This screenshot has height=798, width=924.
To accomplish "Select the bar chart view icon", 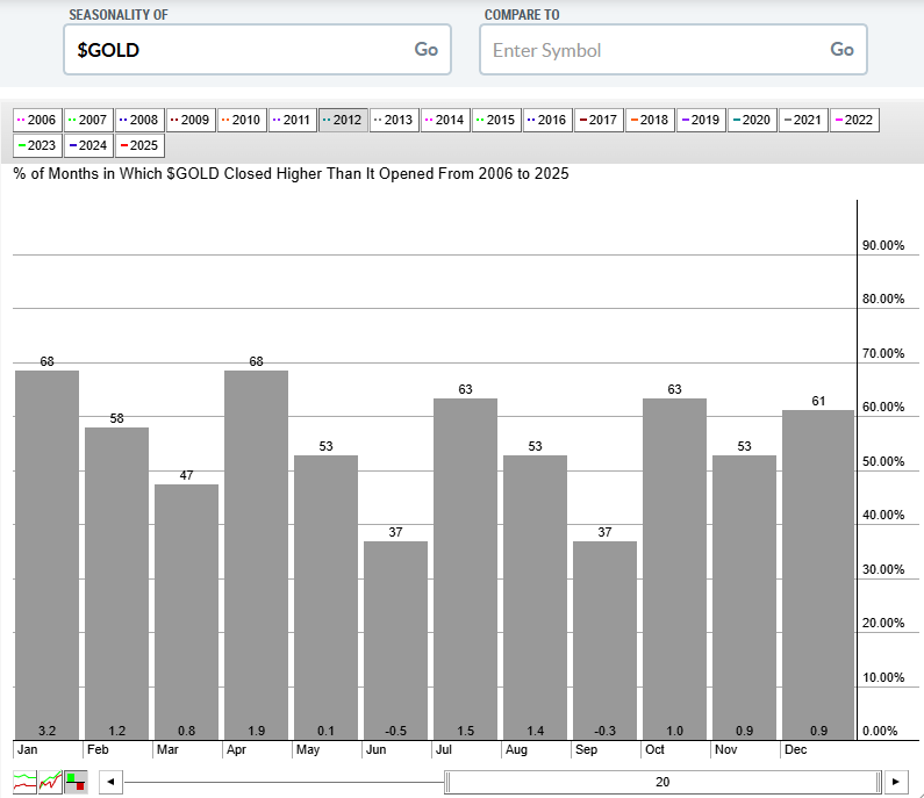I will (75, 782).
